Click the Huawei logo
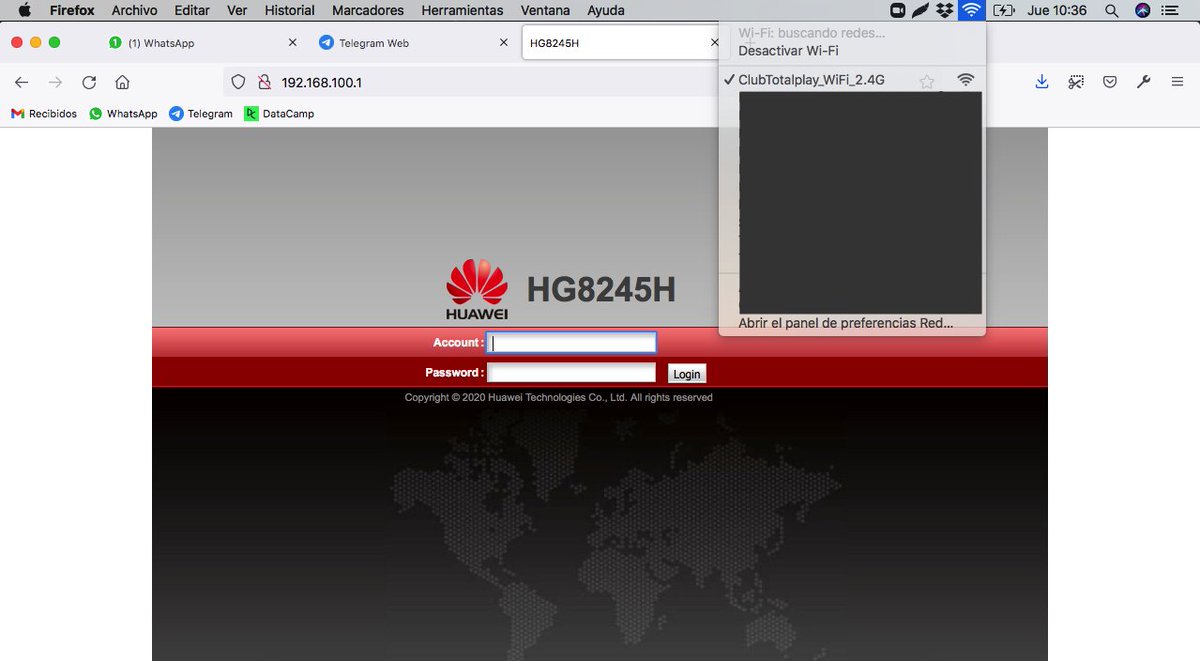The height and width of the screenshot is (661, 1200). [x=477, y=289]
